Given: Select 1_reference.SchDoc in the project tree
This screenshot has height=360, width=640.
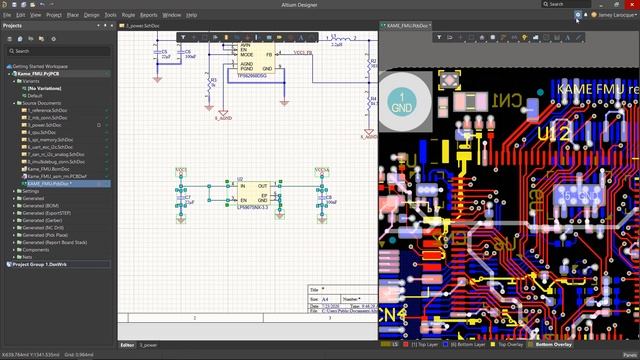Looking at the screenshot, I should click(x=47, y=111).
